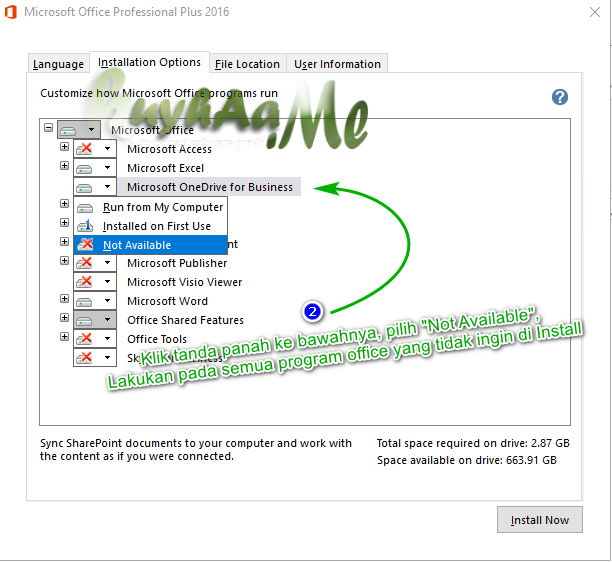Screen dimensions: 612x562
Task: Select the Office Tools tree item
Action: click(157, 339)
